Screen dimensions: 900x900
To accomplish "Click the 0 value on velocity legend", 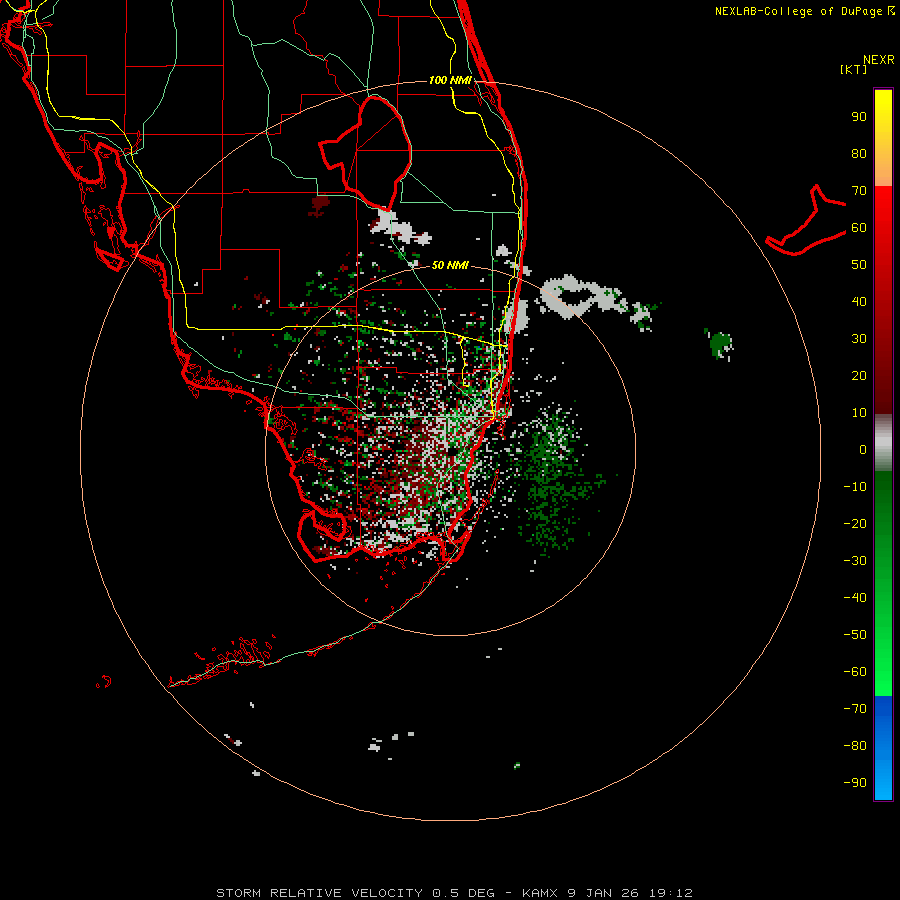I will [x=863, y=449].
